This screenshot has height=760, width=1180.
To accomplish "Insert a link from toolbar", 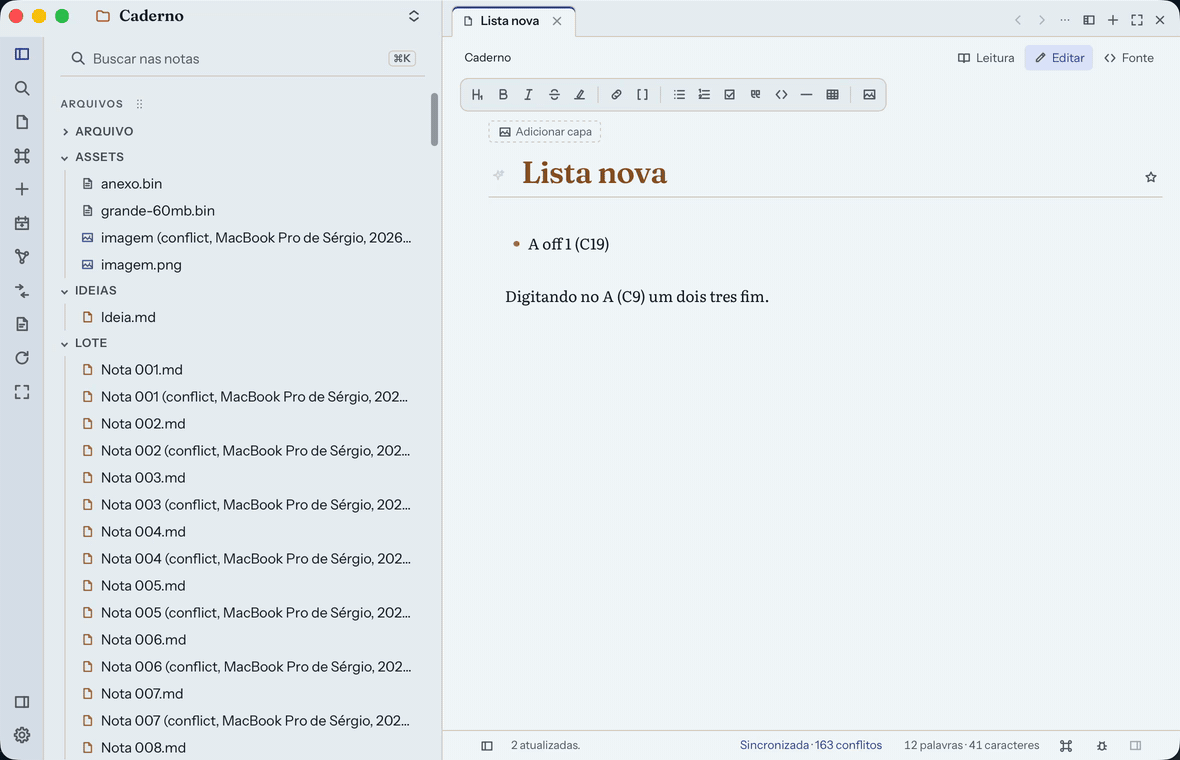I will click(x=616, y=95).
